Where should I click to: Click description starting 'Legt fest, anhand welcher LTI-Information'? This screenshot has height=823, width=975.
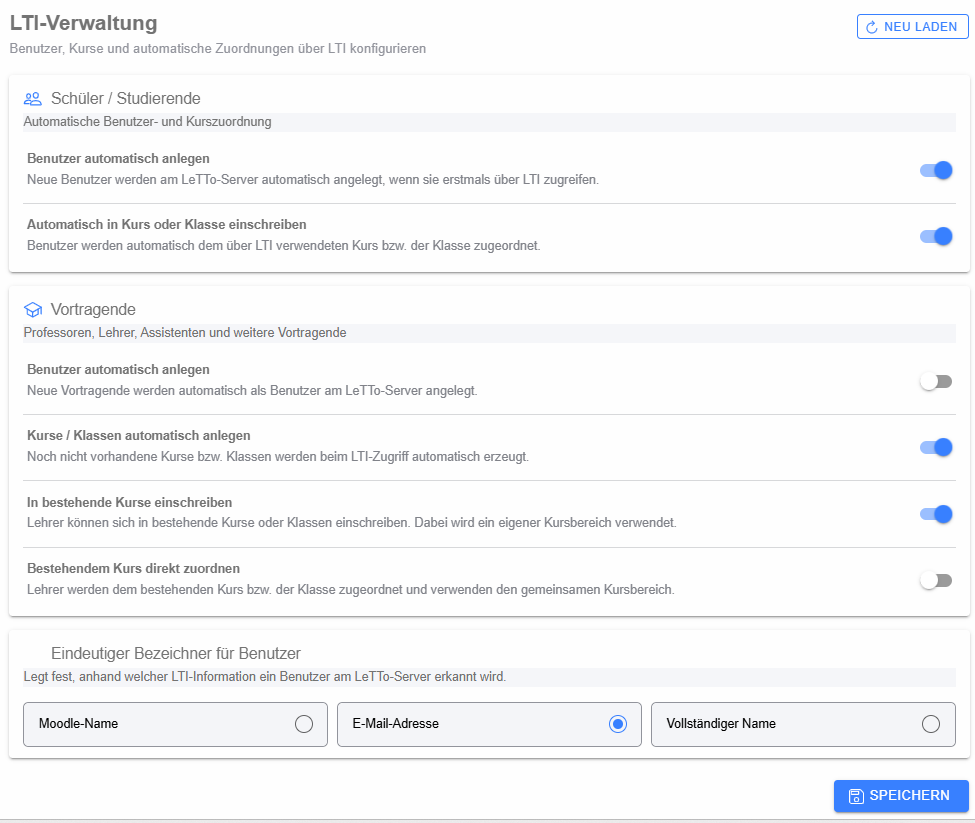point(265,676)
